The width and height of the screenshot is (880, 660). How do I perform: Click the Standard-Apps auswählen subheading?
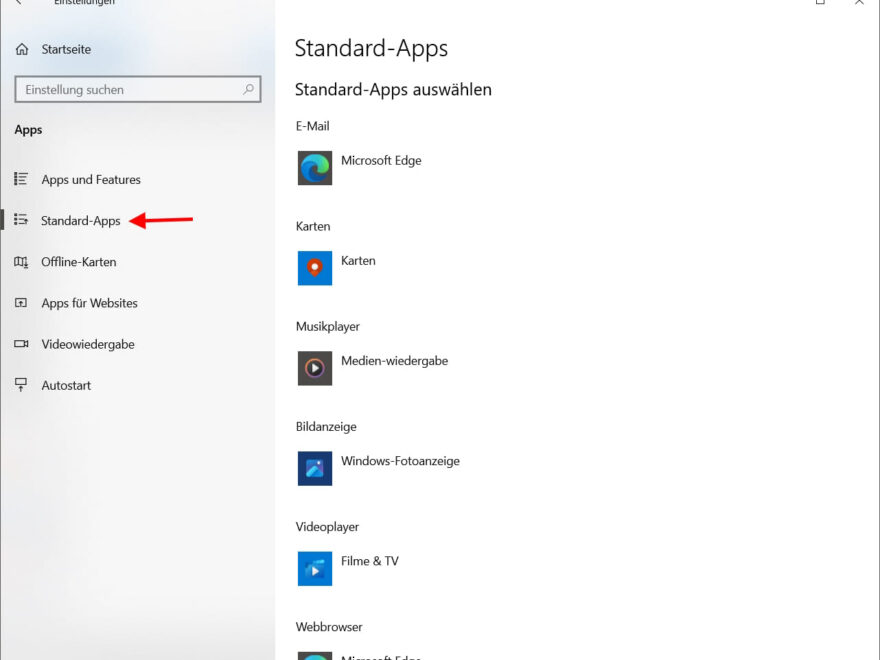393,90
